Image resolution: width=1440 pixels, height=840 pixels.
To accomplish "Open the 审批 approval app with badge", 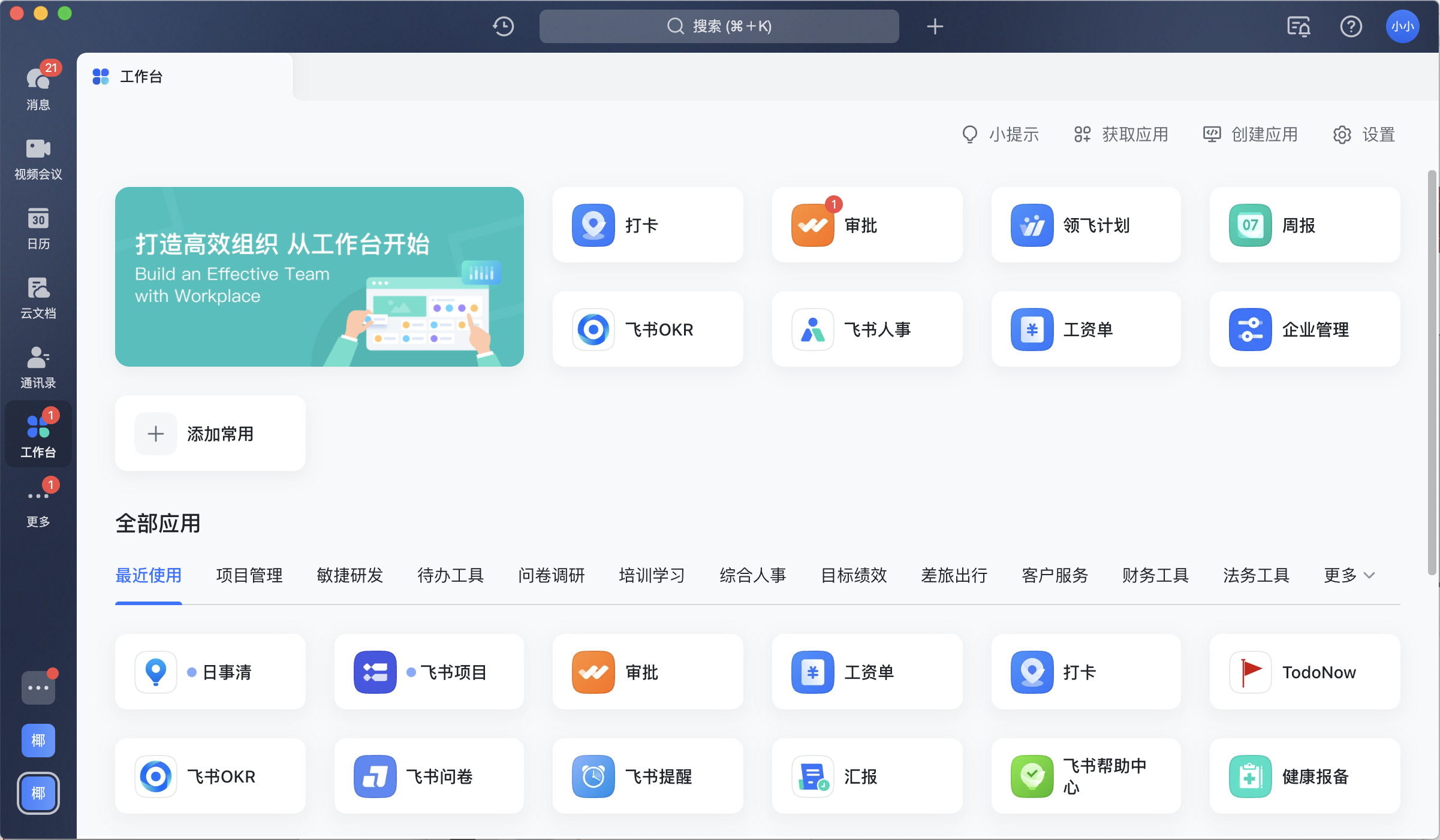I will tap(866, 225).
